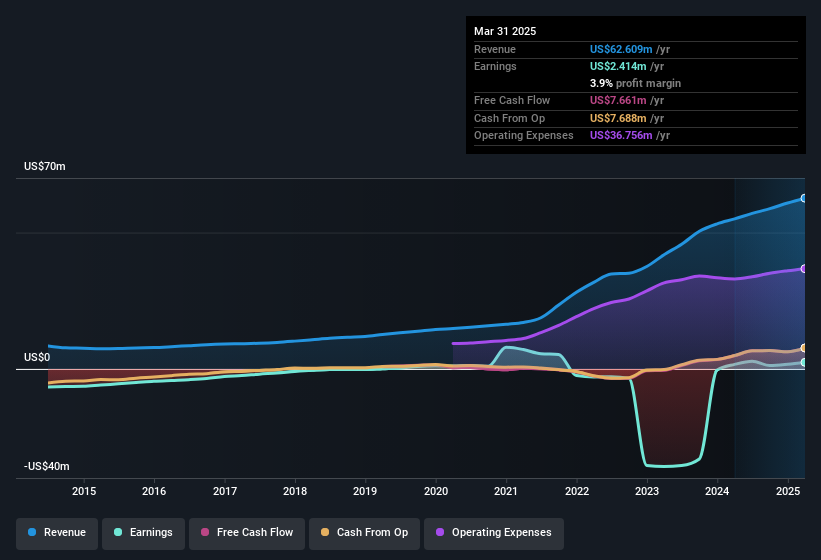The image size is (821, 560).
Task: Click the 2019 x-axis label
Action: pyautogui.click(x=365, y=491)
